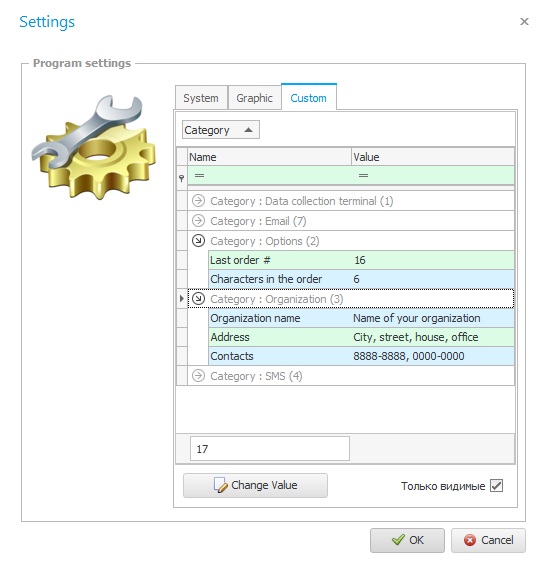
Task: Close the Settings dialog
Action: point(524,22)
